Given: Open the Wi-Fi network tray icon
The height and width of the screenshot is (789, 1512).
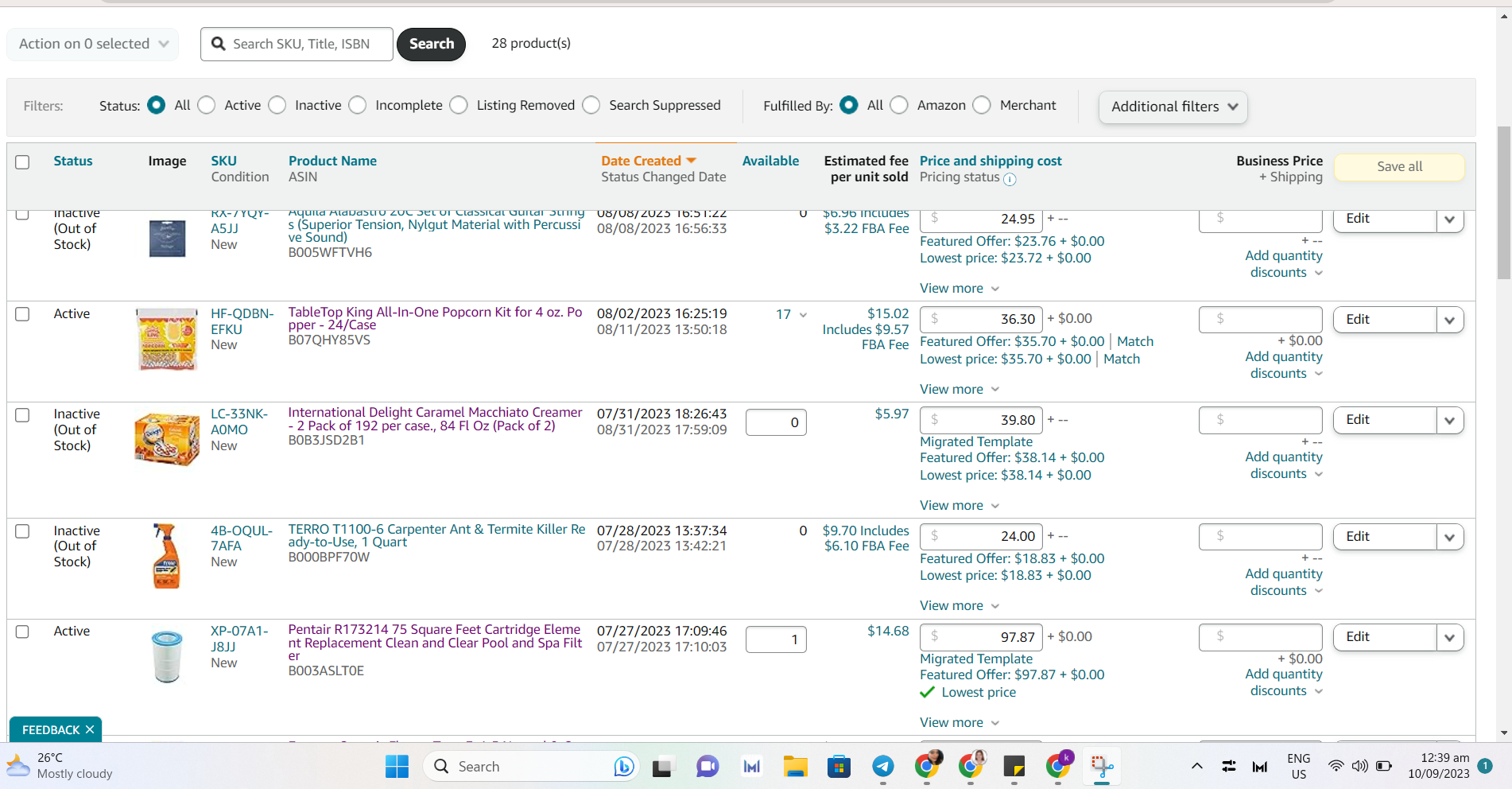Looking at the screenshot, I should [1336, 766].
